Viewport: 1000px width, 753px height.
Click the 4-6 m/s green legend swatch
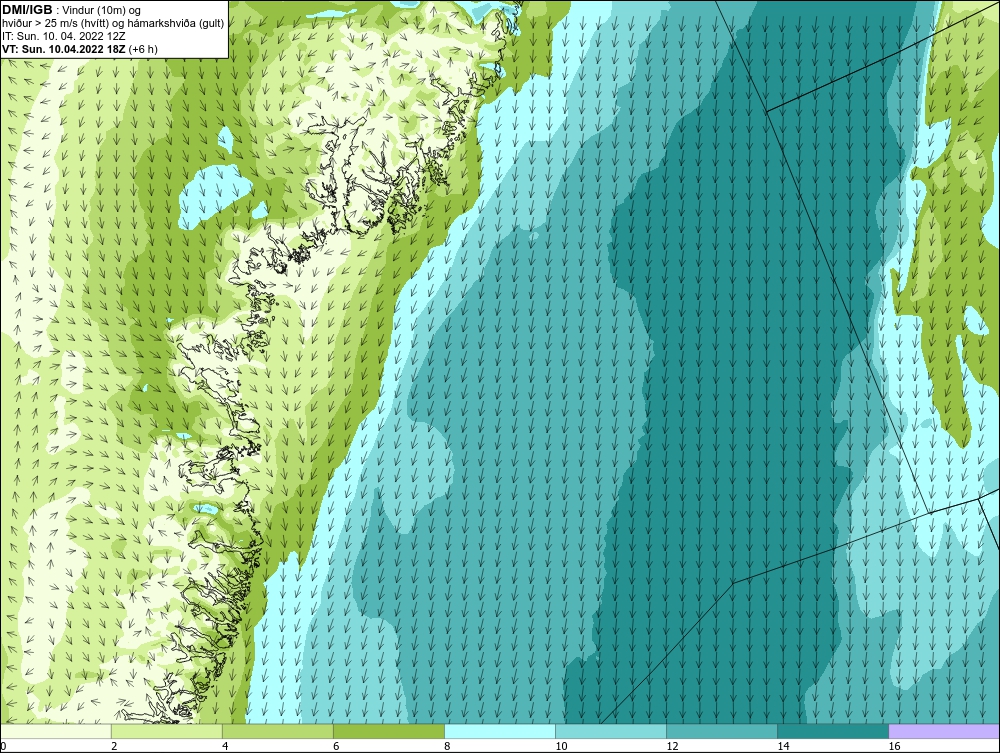pyautogui.click(x=278, y=731)
